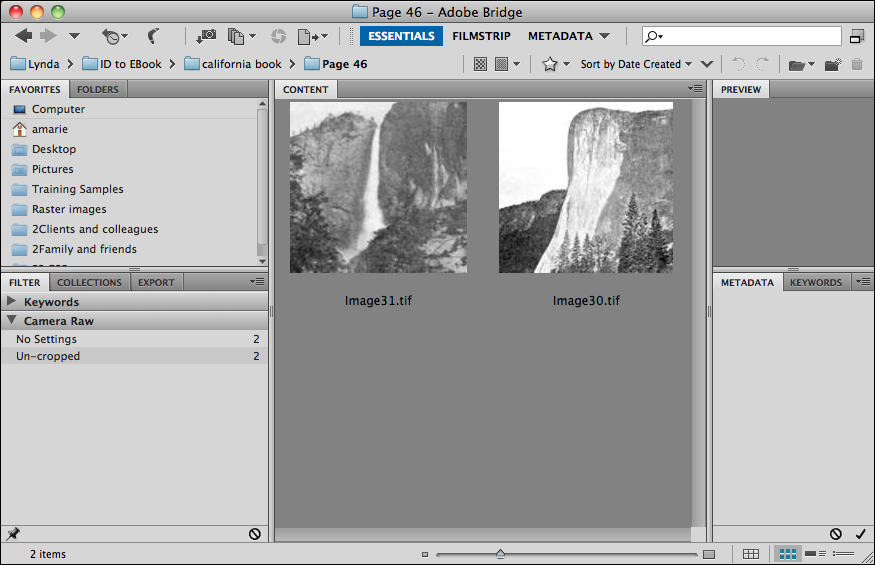The height and width of the screenshot is (565, 875).
Task: Lock the thumbnail grid
Action: 751,554
